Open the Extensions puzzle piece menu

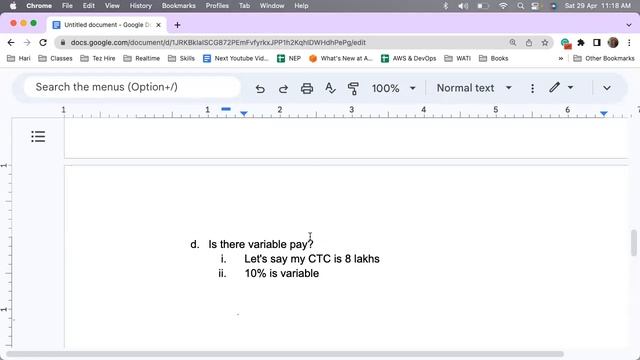[581, 42]
